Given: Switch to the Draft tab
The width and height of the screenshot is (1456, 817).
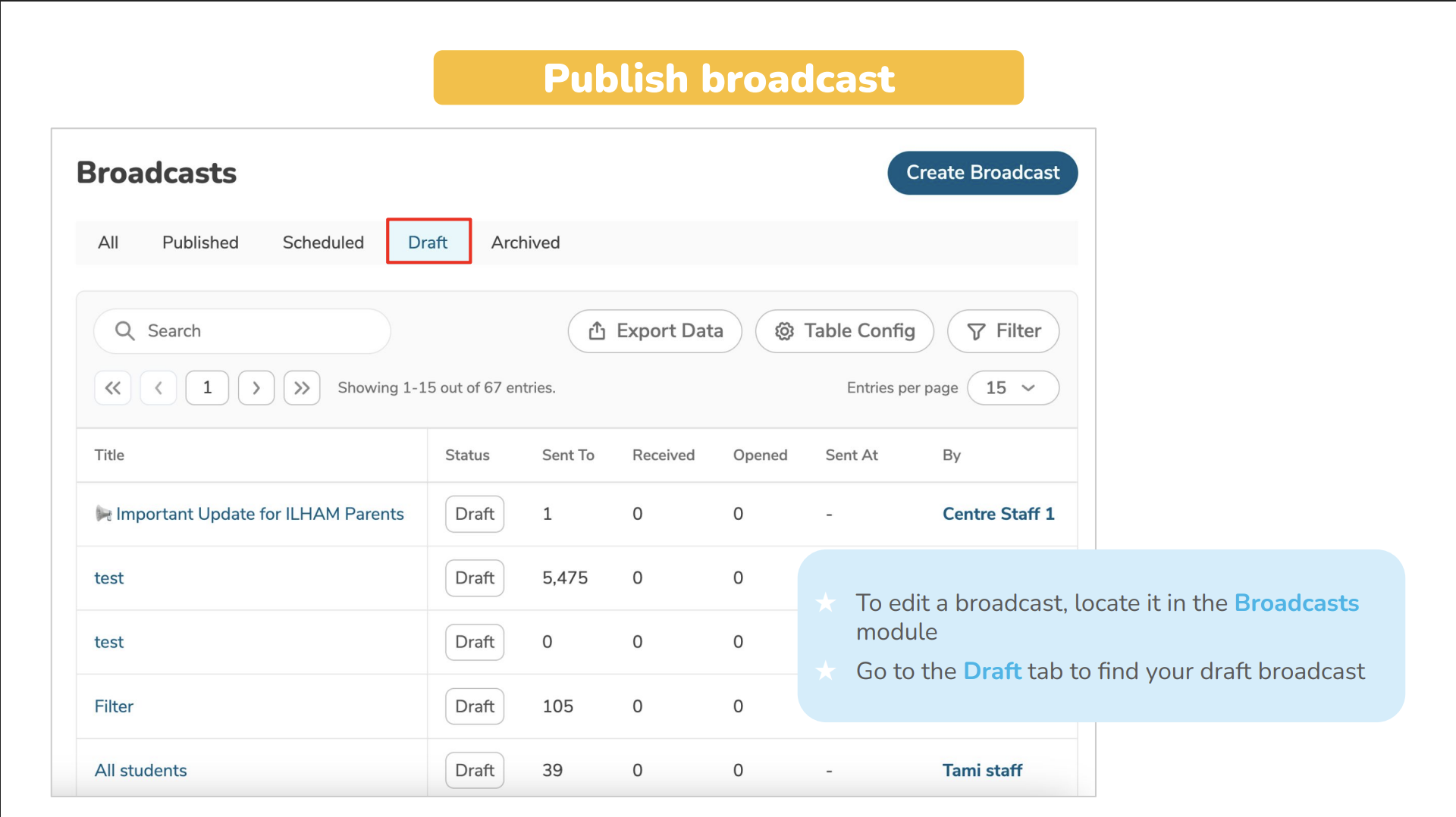Looking at the screenshot, I should click(428, 243).
